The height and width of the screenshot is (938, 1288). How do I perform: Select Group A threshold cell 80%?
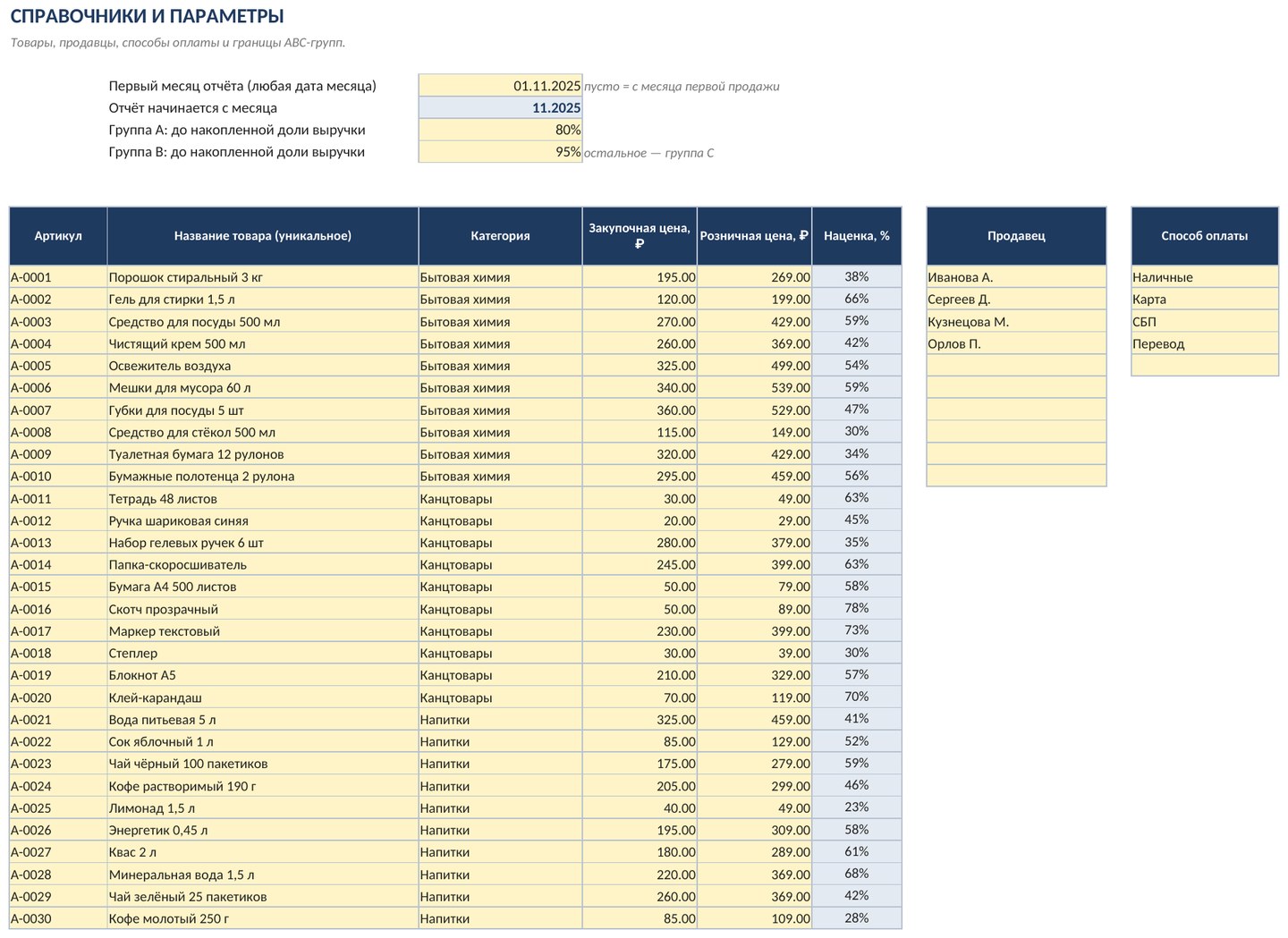coord(500,130)
